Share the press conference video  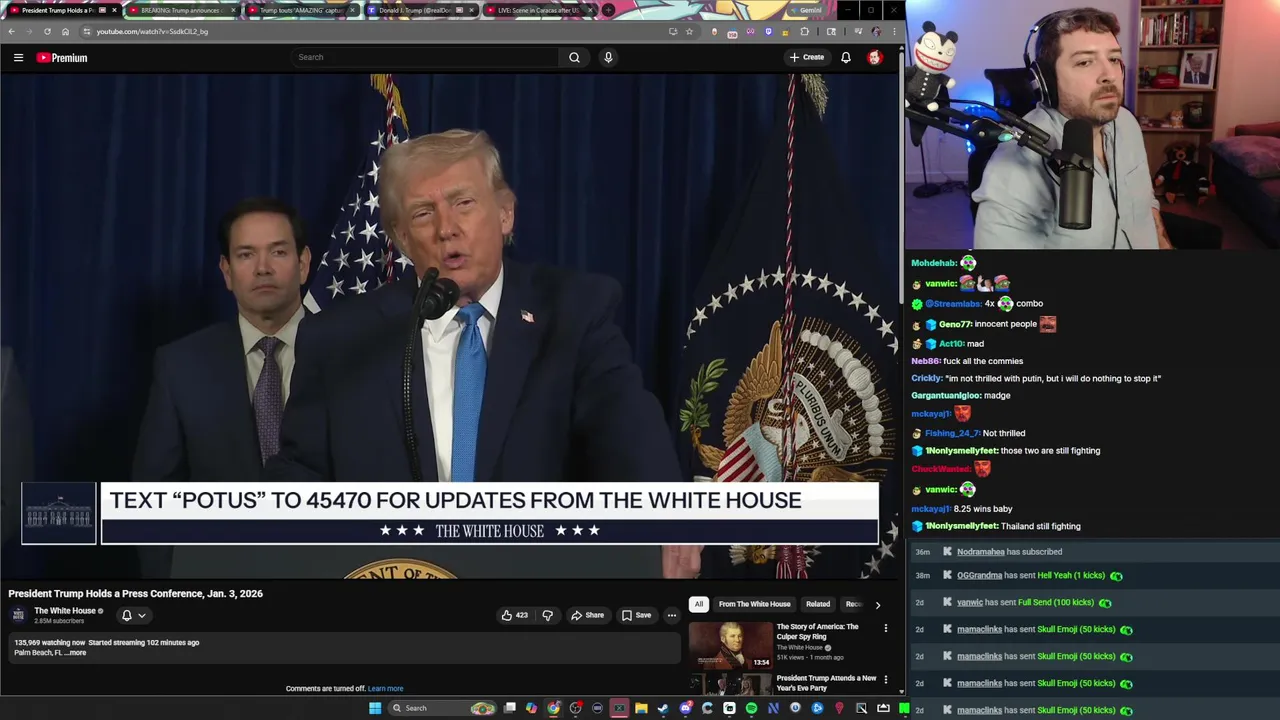(587, 615)
